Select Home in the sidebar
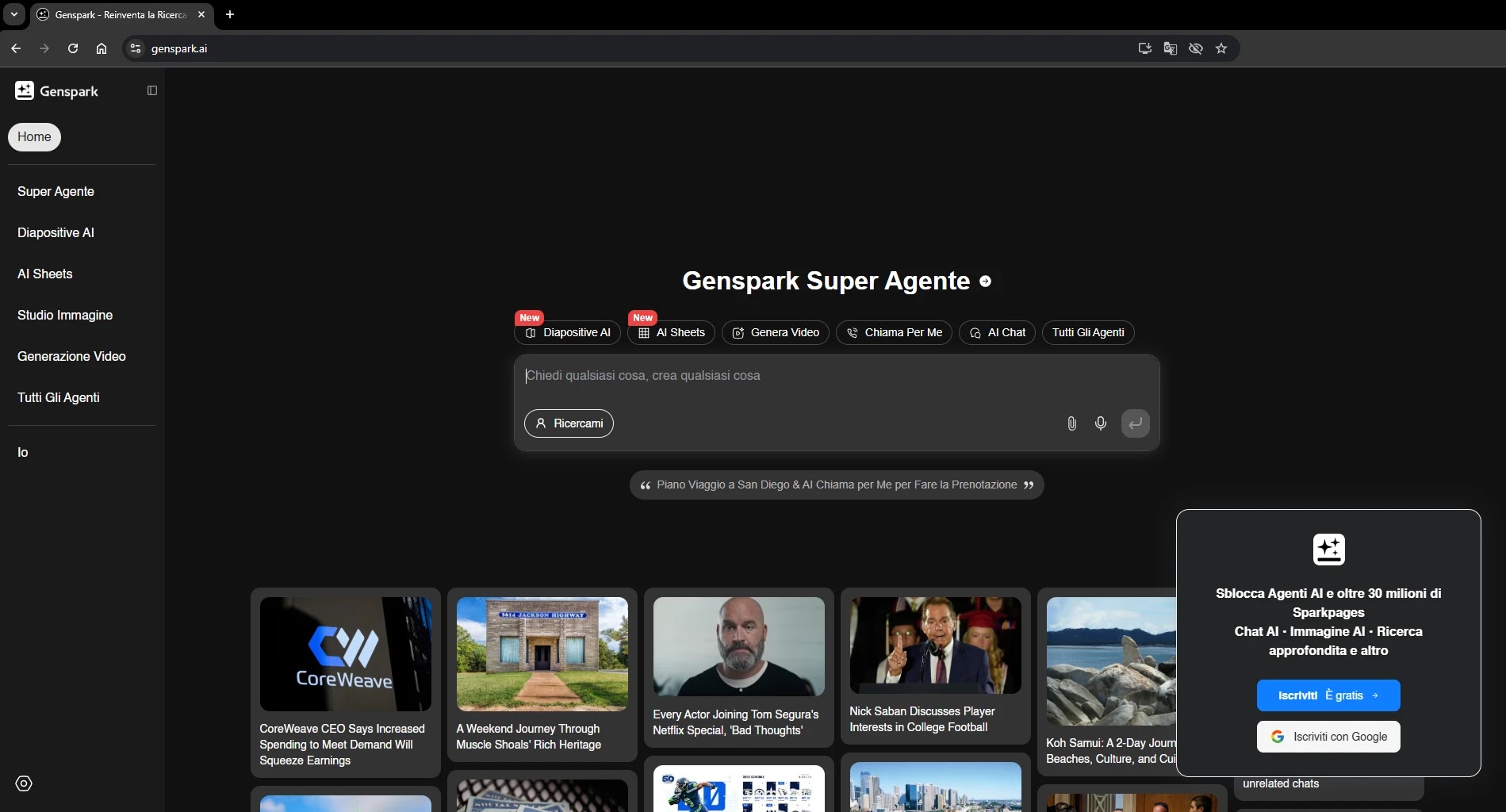This screenshot has height=812, width=1506. (34, 136)
